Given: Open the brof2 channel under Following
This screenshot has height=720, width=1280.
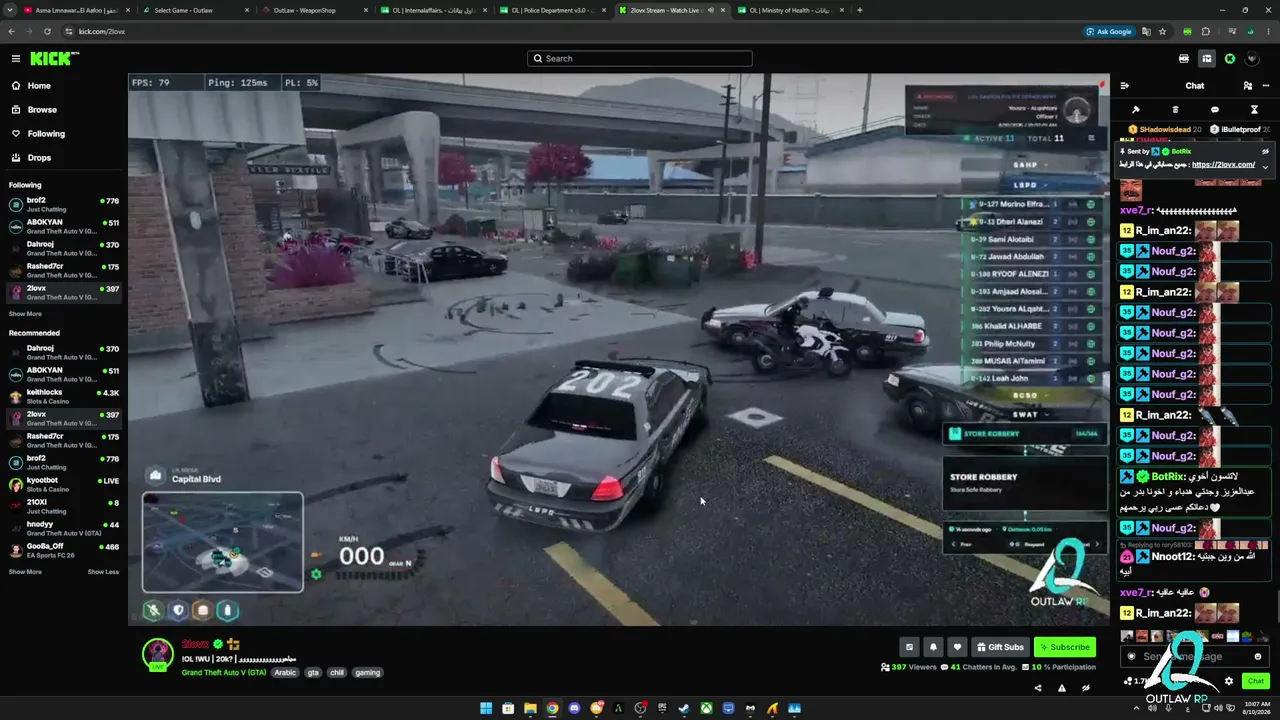Looking at the screenshot, I should 64,204.
